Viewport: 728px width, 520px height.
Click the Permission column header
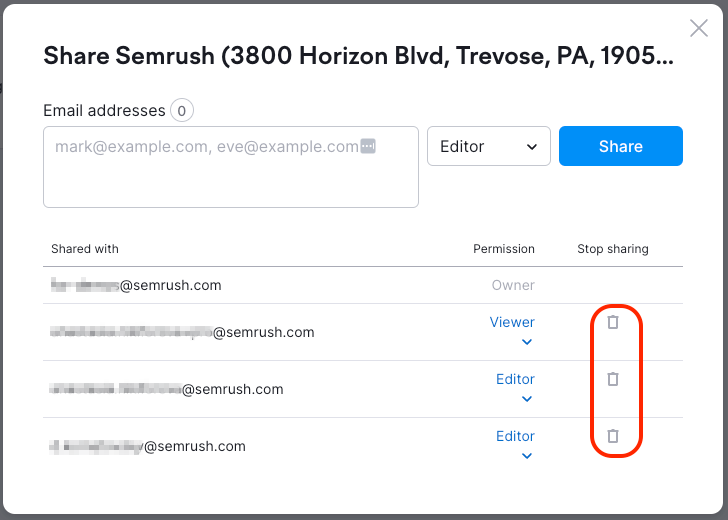point(503,249)
